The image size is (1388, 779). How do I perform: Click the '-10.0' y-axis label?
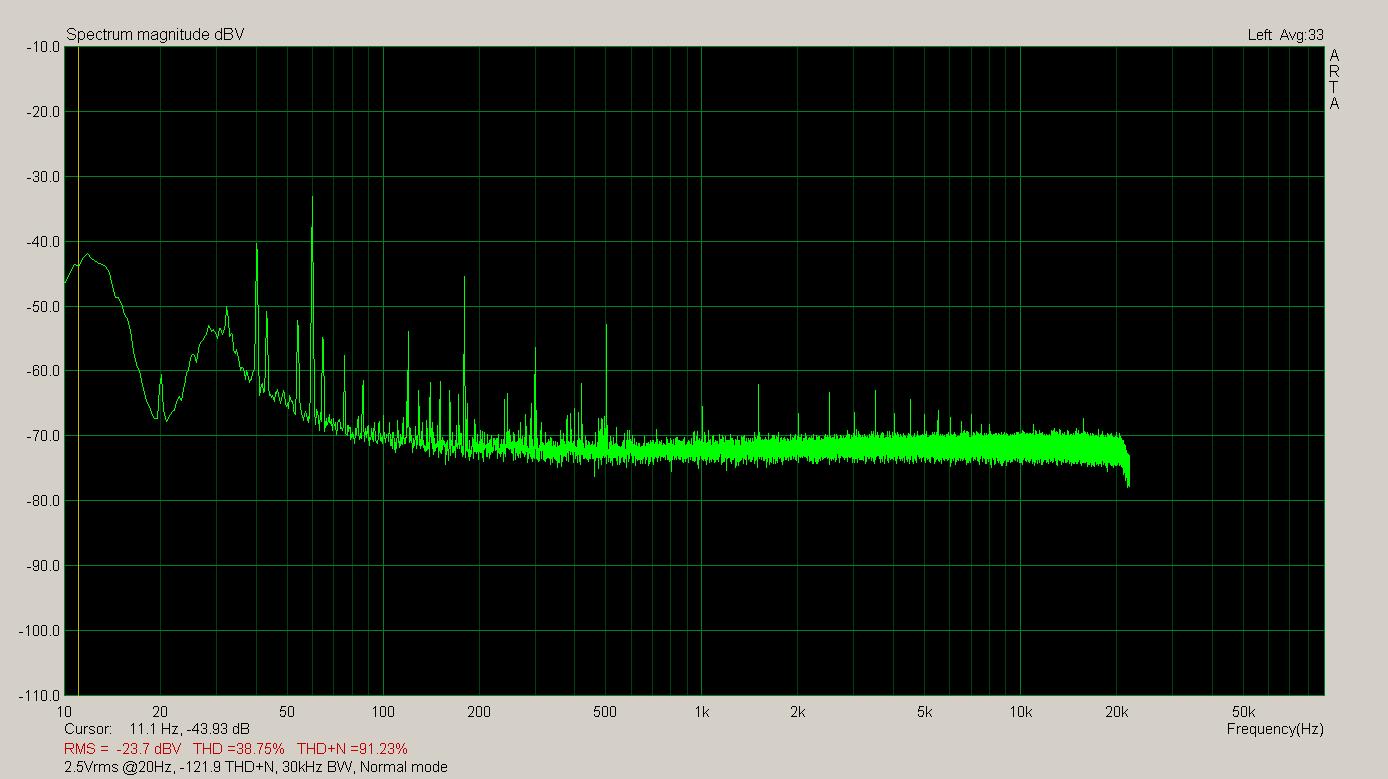pos(42,46)
